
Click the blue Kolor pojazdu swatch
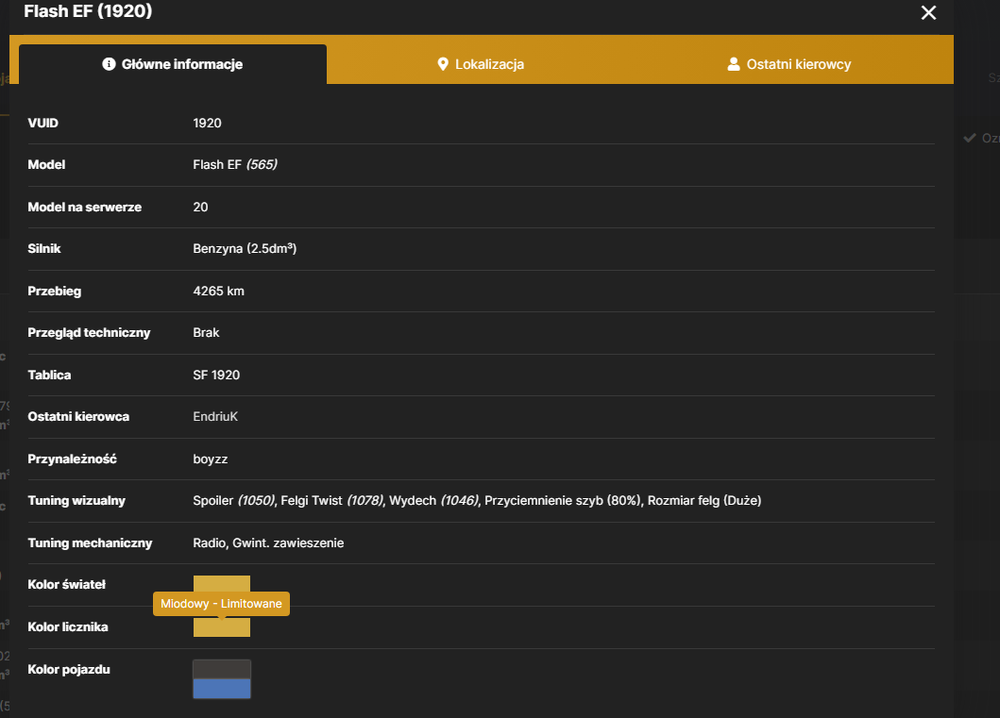point(221,689)
